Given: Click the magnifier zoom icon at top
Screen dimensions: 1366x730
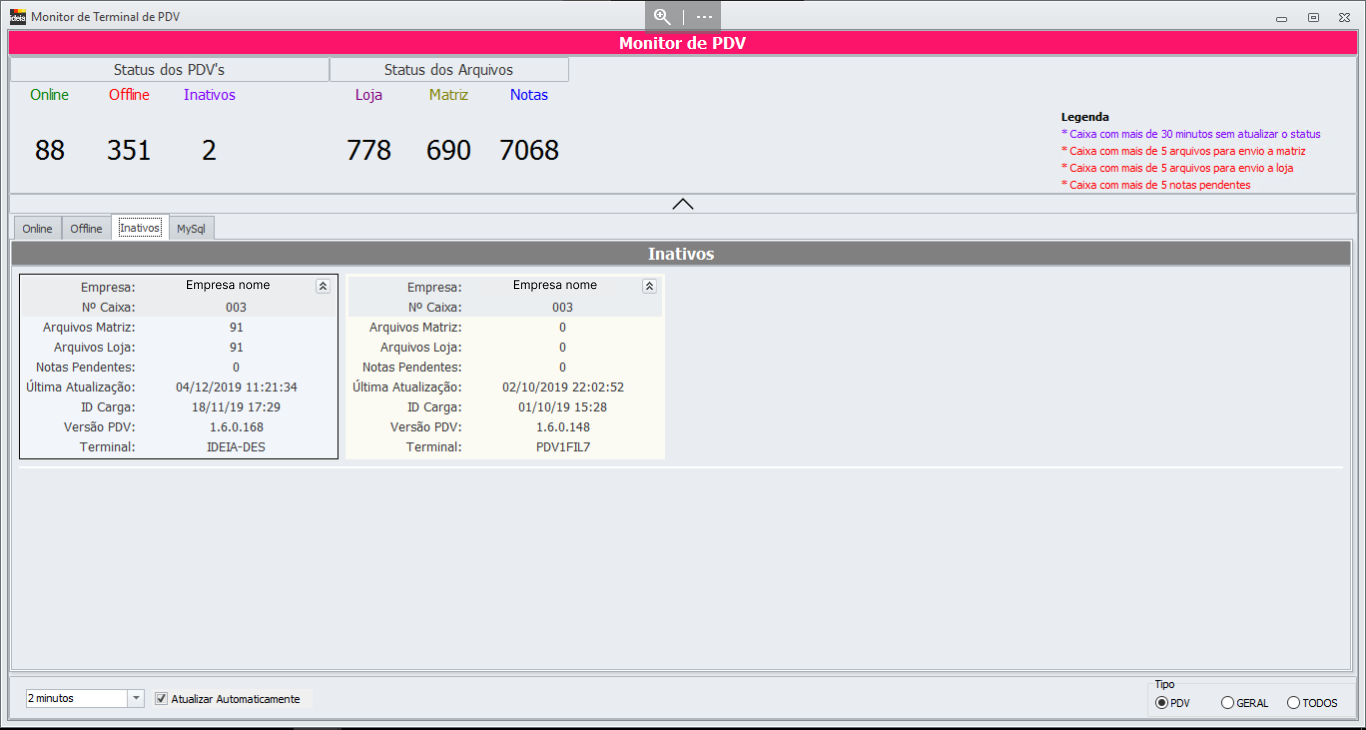Looking at the screenshot, I should point(662,16).
